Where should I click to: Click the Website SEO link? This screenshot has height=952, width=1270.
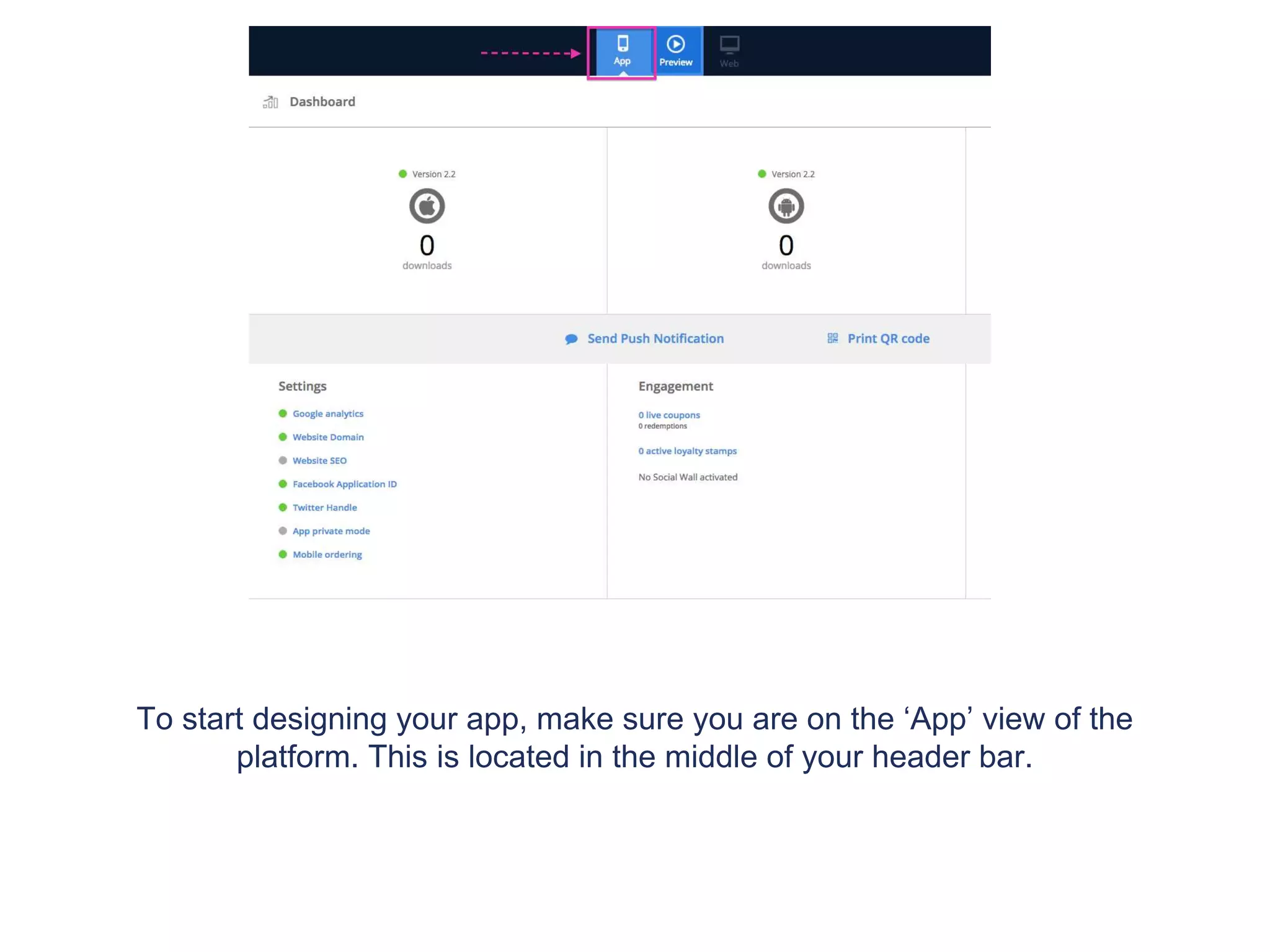319,461
